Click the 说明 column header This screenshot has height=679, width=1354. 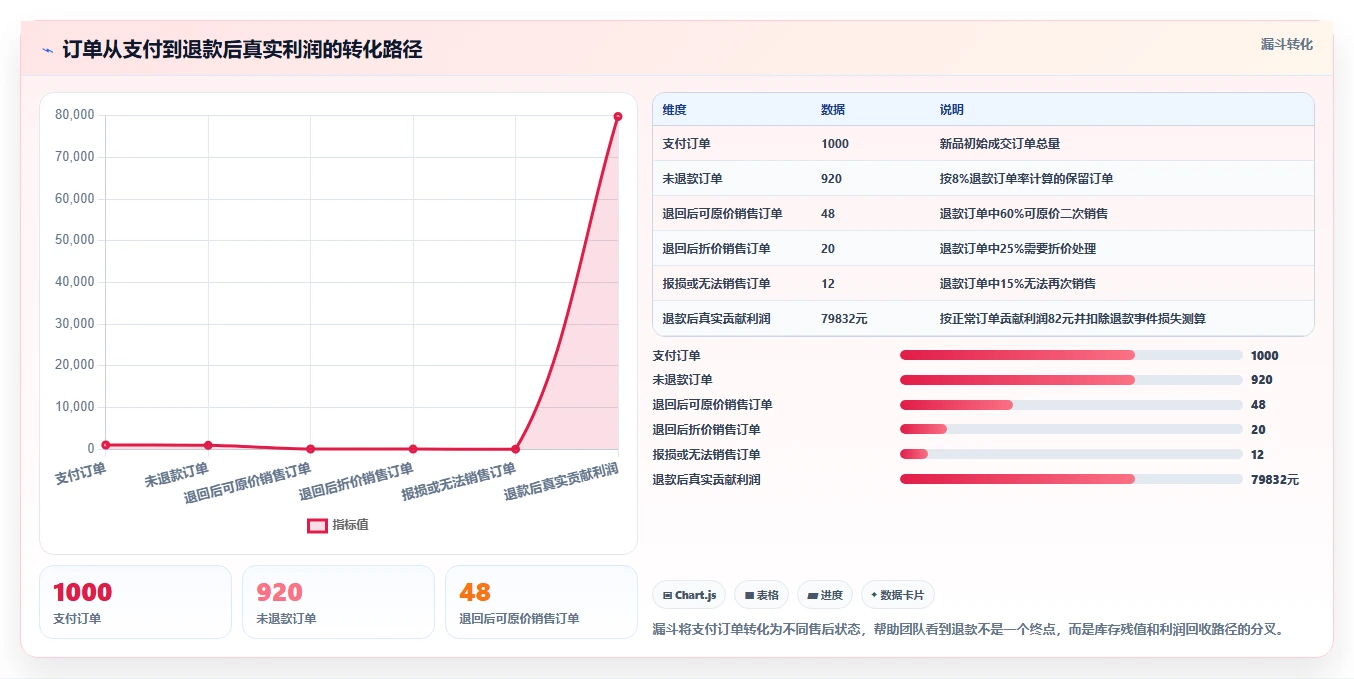click(x=951, y=110)
